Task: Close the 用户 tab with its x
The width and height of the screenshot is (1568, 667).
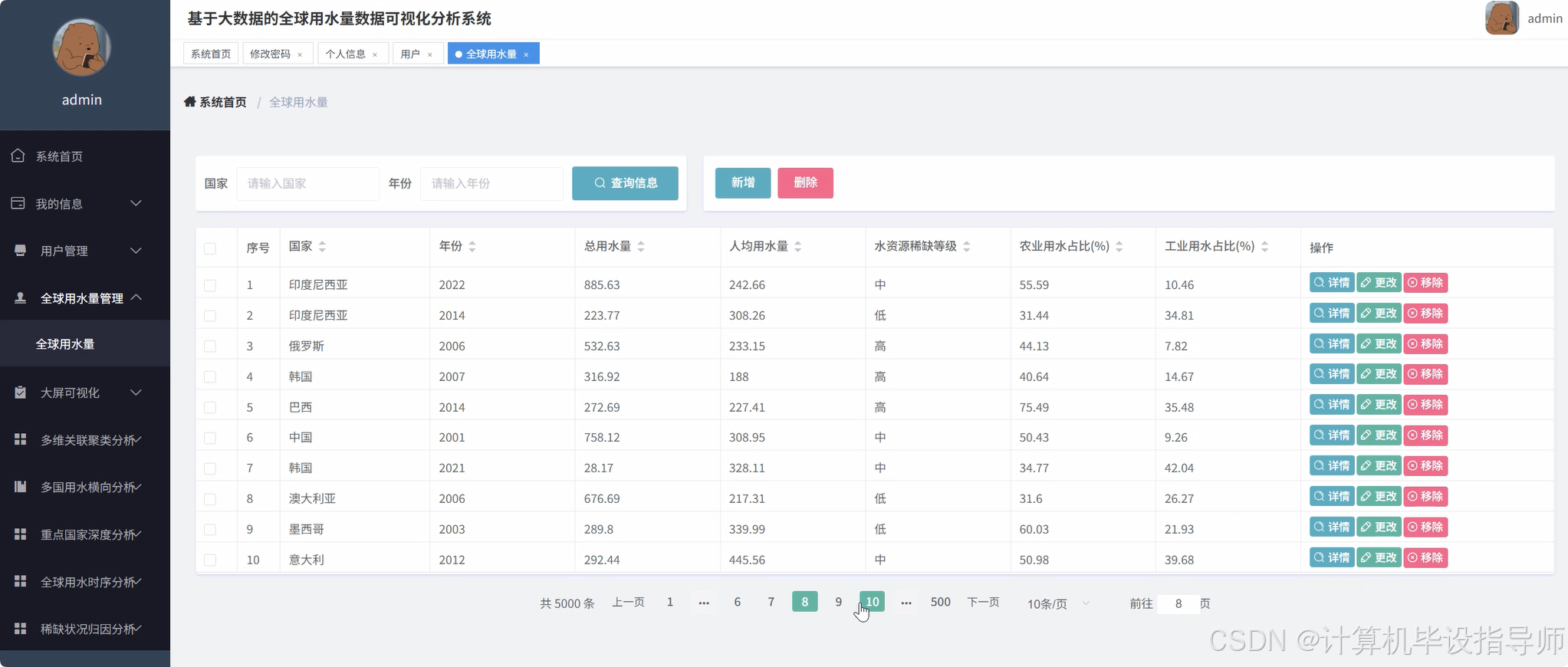Action: [430, 54]
